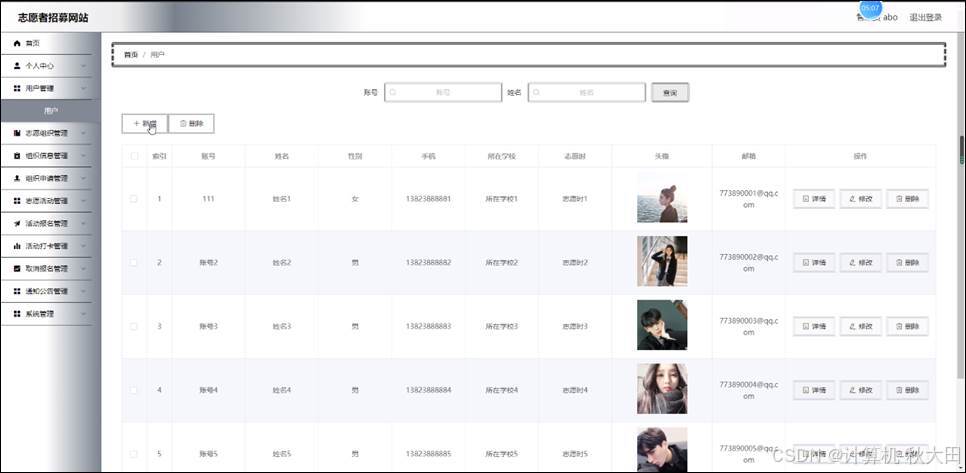966x473 pixels.
Task: Click 首页 in the breadcrumb
Action: 131,55
